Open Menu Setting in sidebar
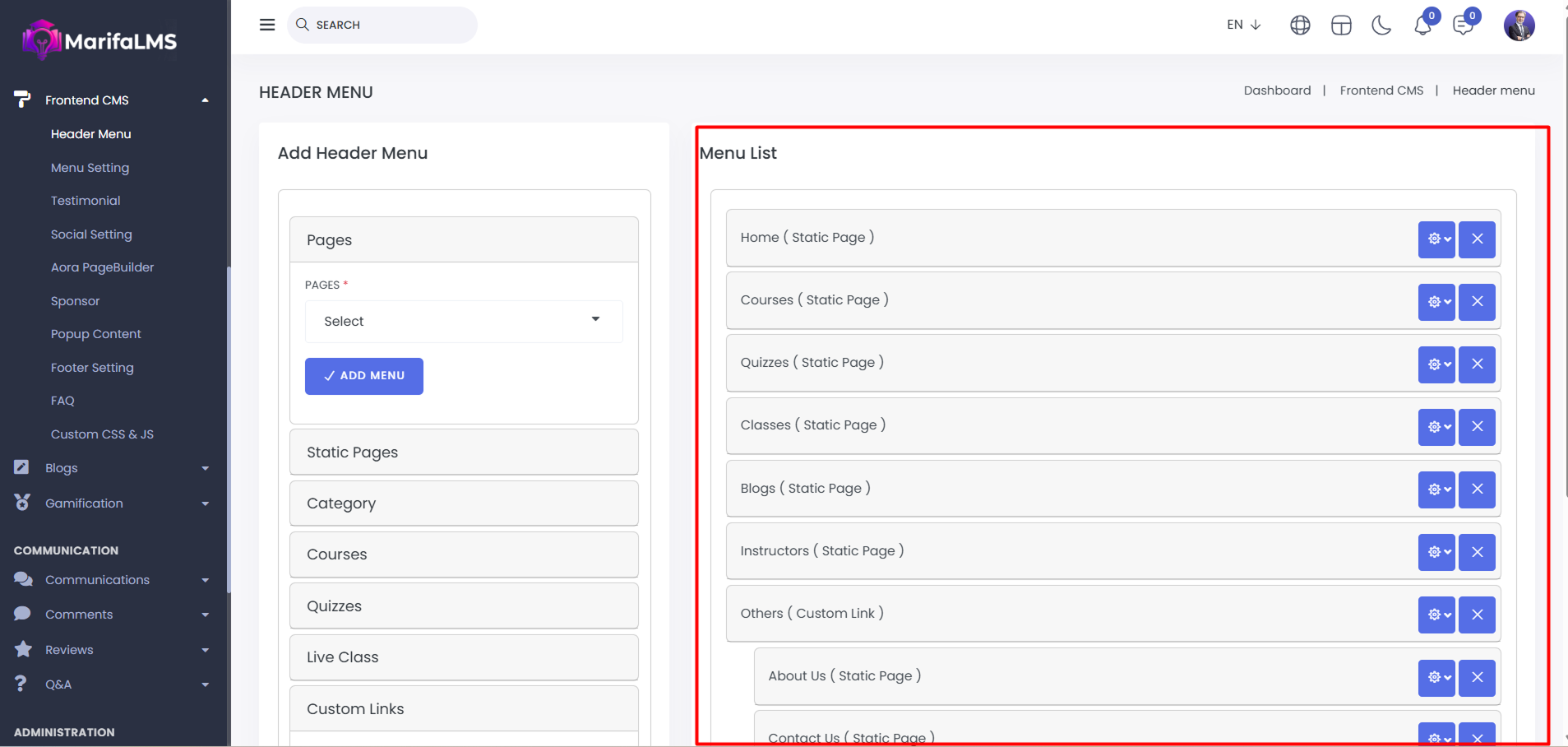This screenshot has width=1568, height=747. tap(90, 168)
